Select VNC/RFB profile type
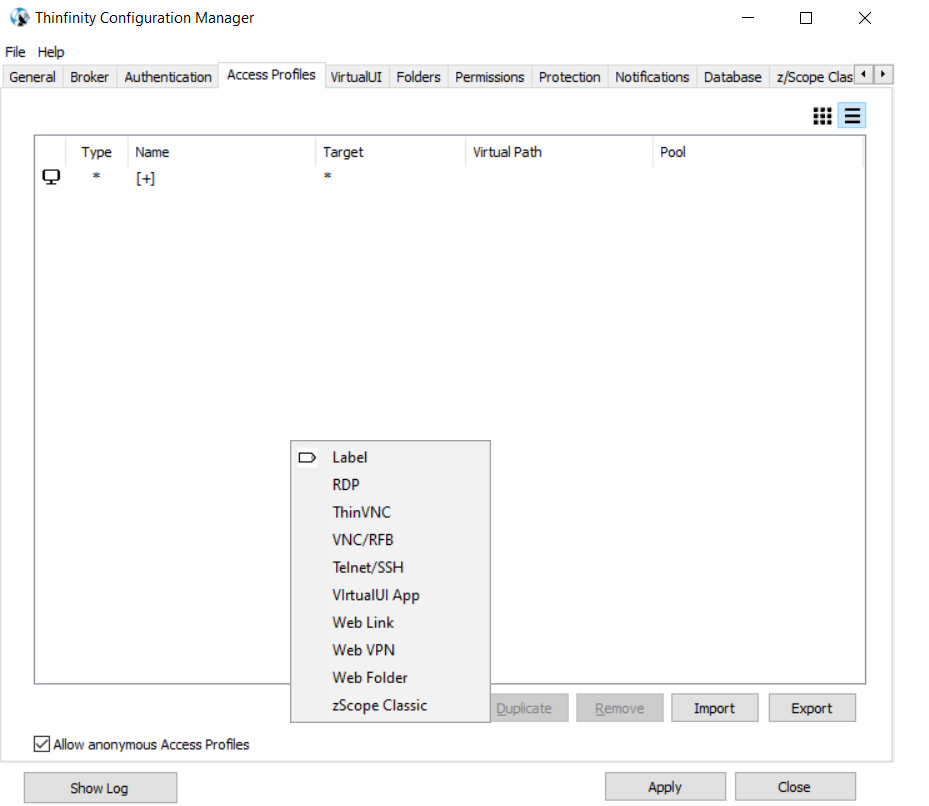 [390, 540]
